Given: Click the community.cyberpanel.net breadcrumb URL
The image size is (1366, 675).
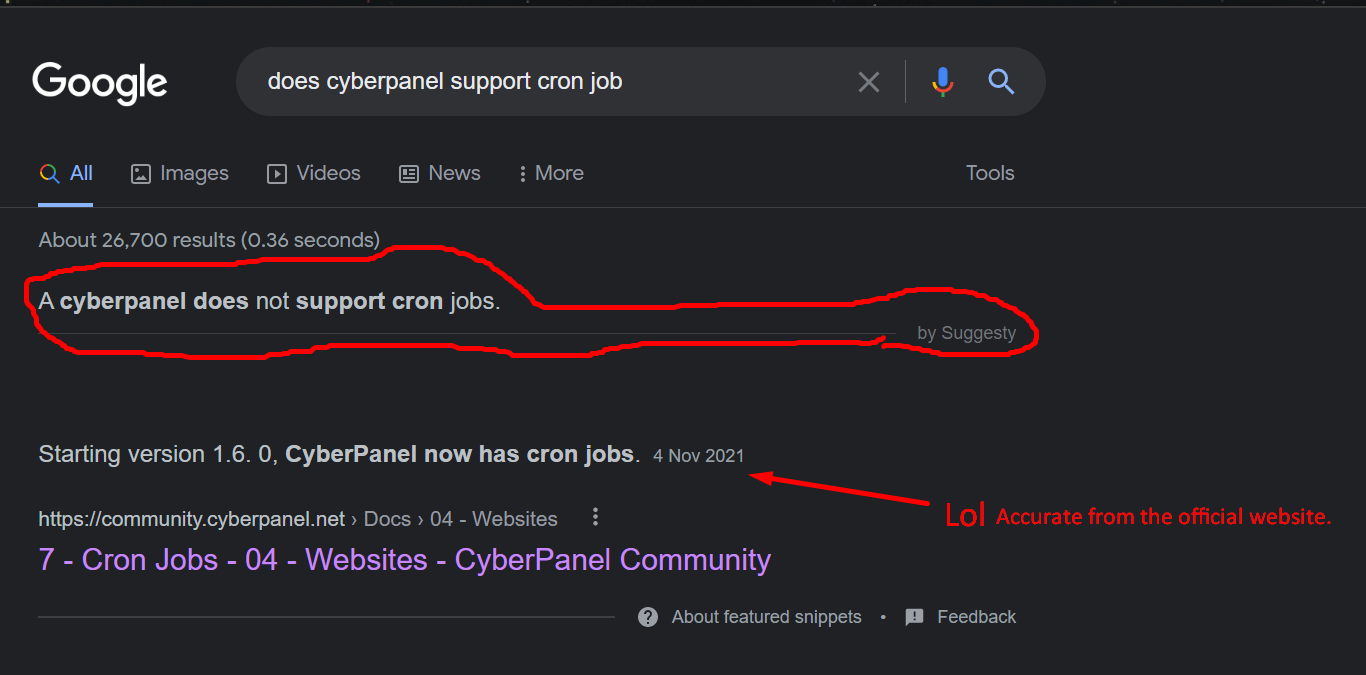Looking at the screenshot, I should 298,519.
